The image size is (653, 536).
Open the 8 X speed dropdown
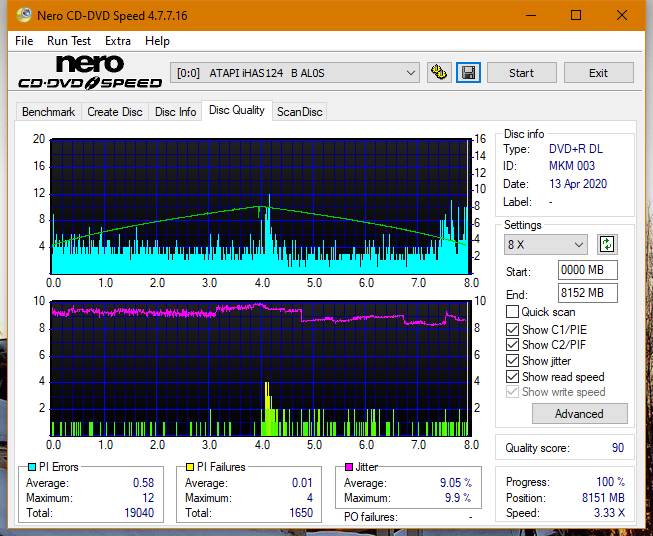(546, 244)
